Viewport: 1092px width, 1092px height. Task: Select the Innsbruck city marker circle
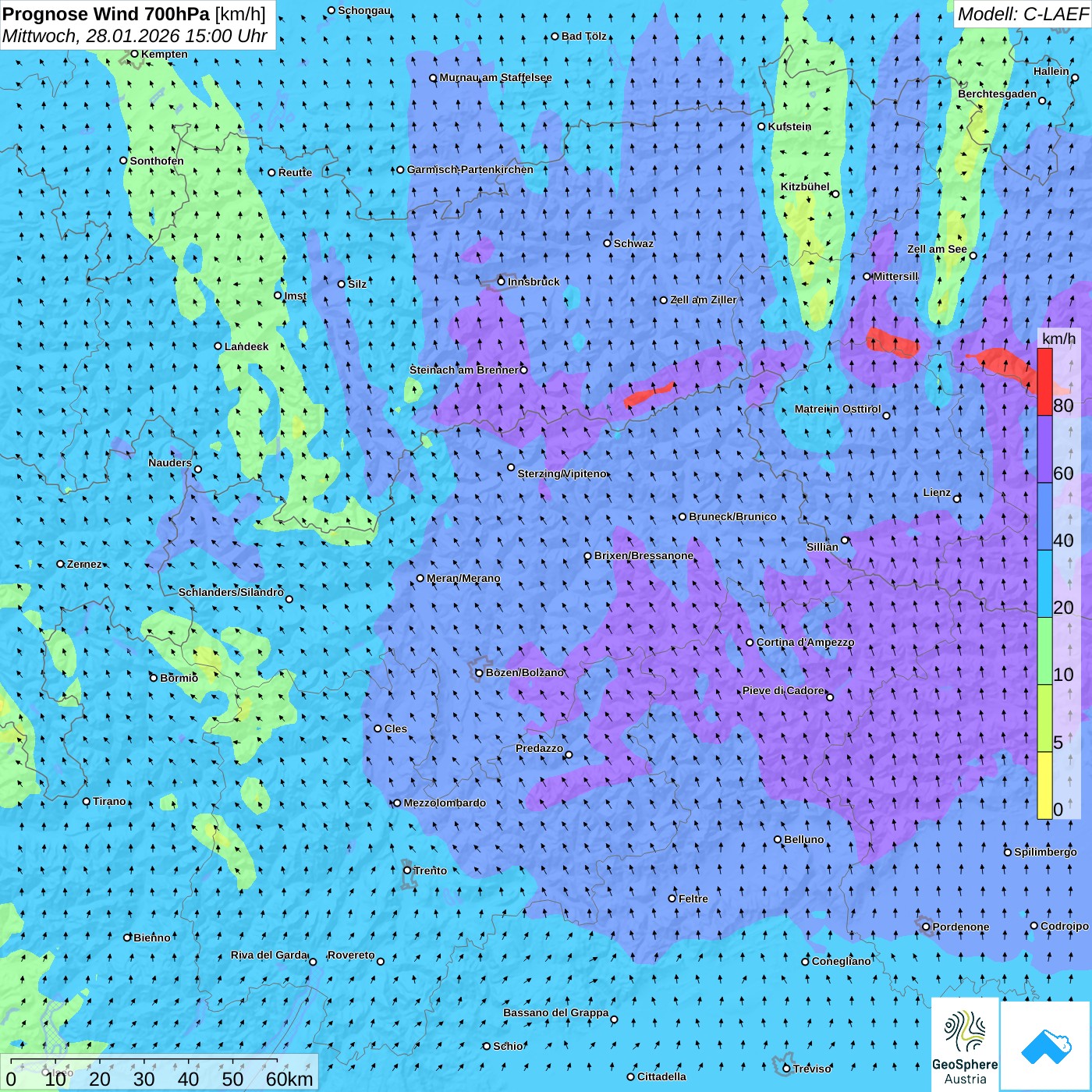502,282
